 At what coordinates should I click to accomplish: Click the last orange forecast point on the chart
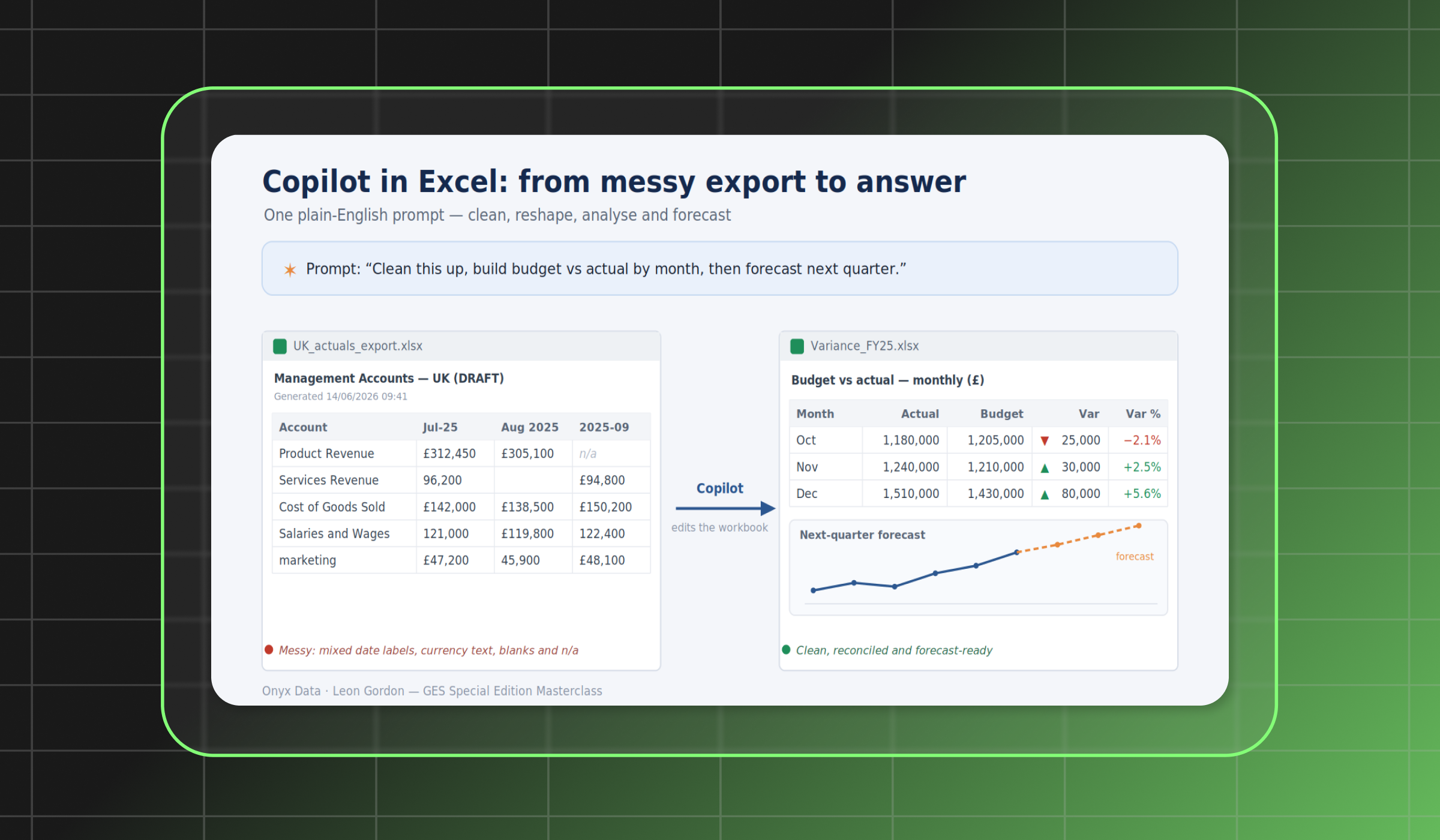1138,526
